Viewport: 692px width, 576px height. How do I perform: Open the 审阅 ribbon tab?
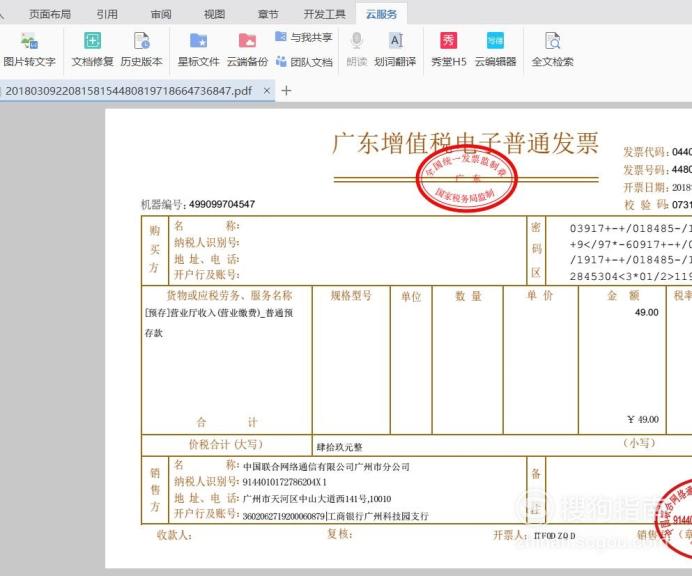161,14
